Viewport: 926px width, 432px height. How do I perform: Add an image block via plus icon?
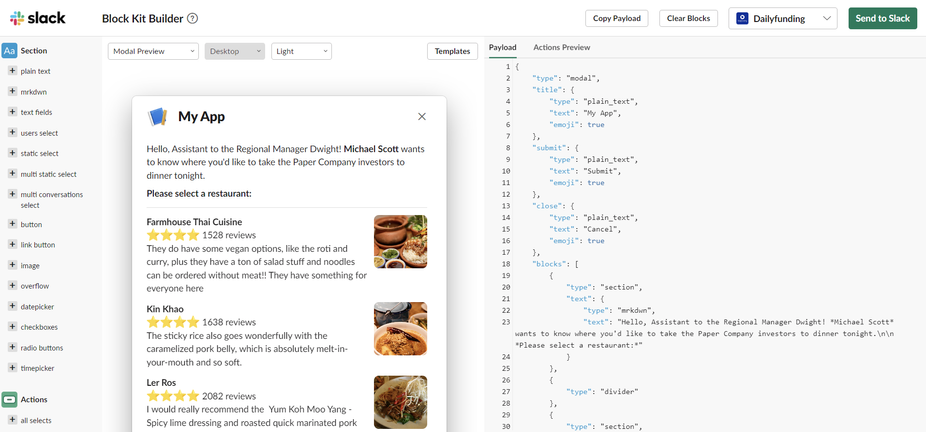coord(12,265)
